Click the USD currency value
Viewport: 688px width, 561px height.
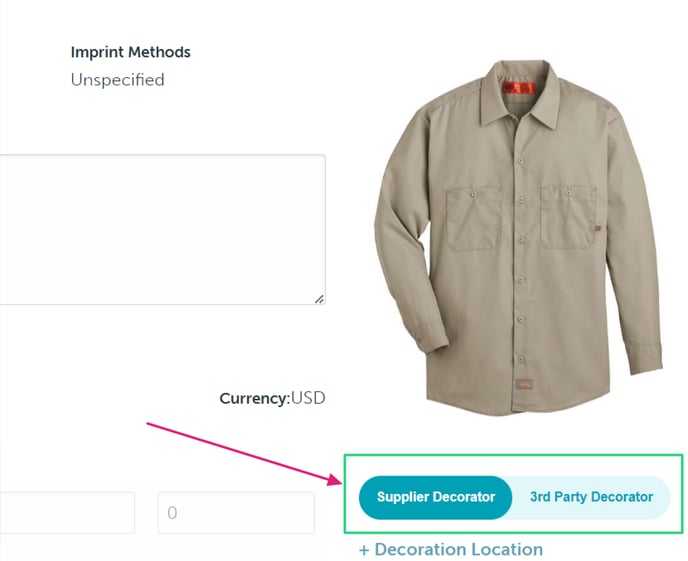coord(308,398)
